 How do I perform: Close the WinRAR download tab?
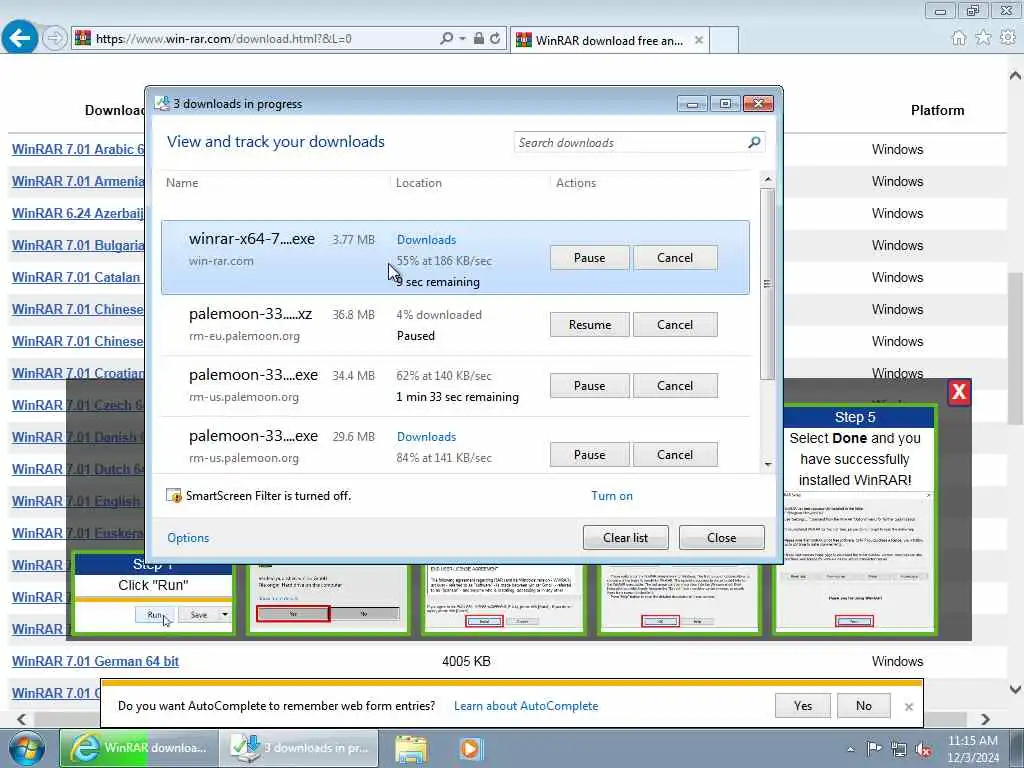coord(699,40)
